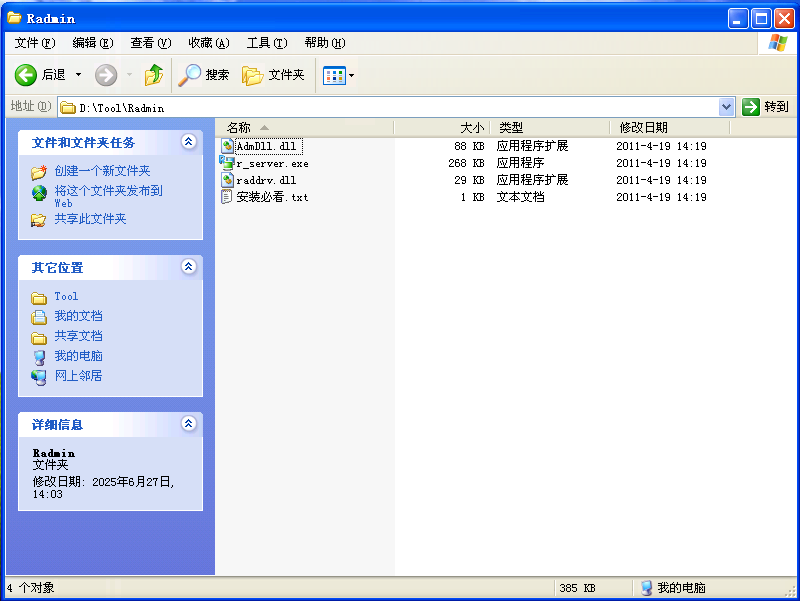Select the file name AdmDll.dll

(266, 146)
